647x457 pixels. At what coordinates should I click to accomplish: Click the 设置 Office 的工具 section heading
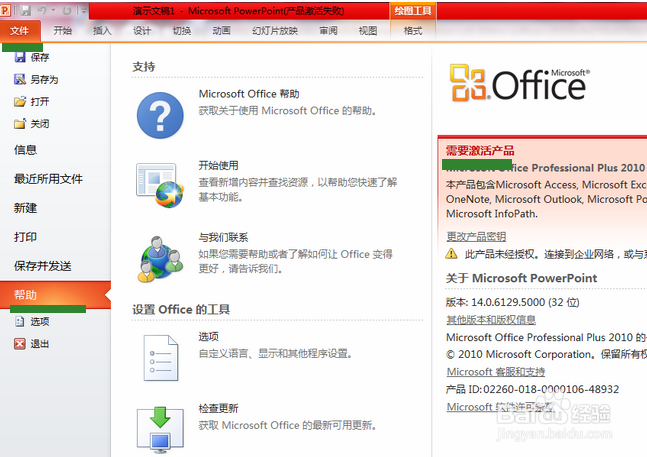[x=181, y=309]
